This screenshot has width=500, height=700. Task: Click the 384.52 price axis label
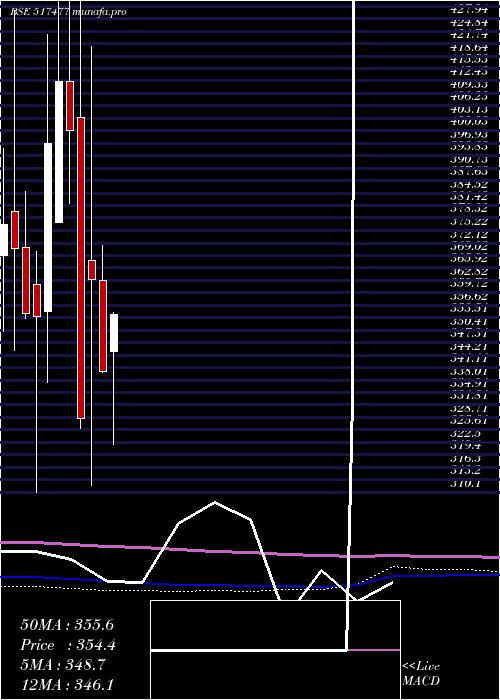pos(468,184)
